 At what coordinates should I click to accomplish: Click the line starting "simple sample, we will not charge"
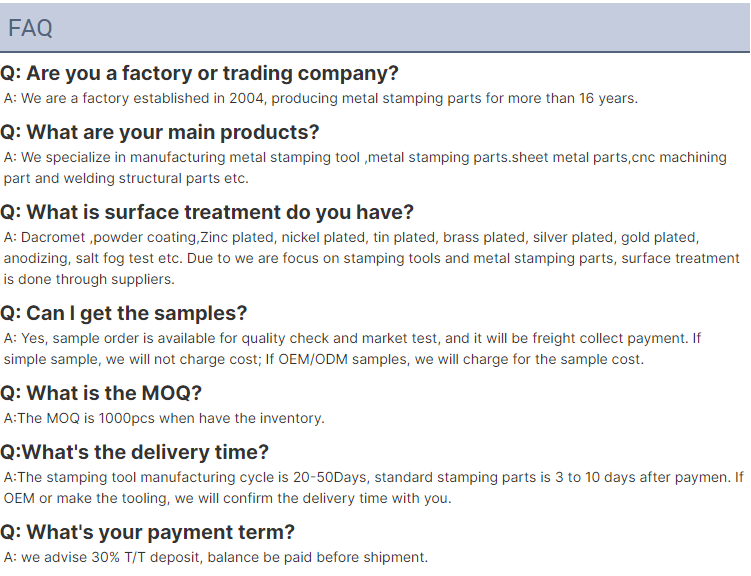324,359
